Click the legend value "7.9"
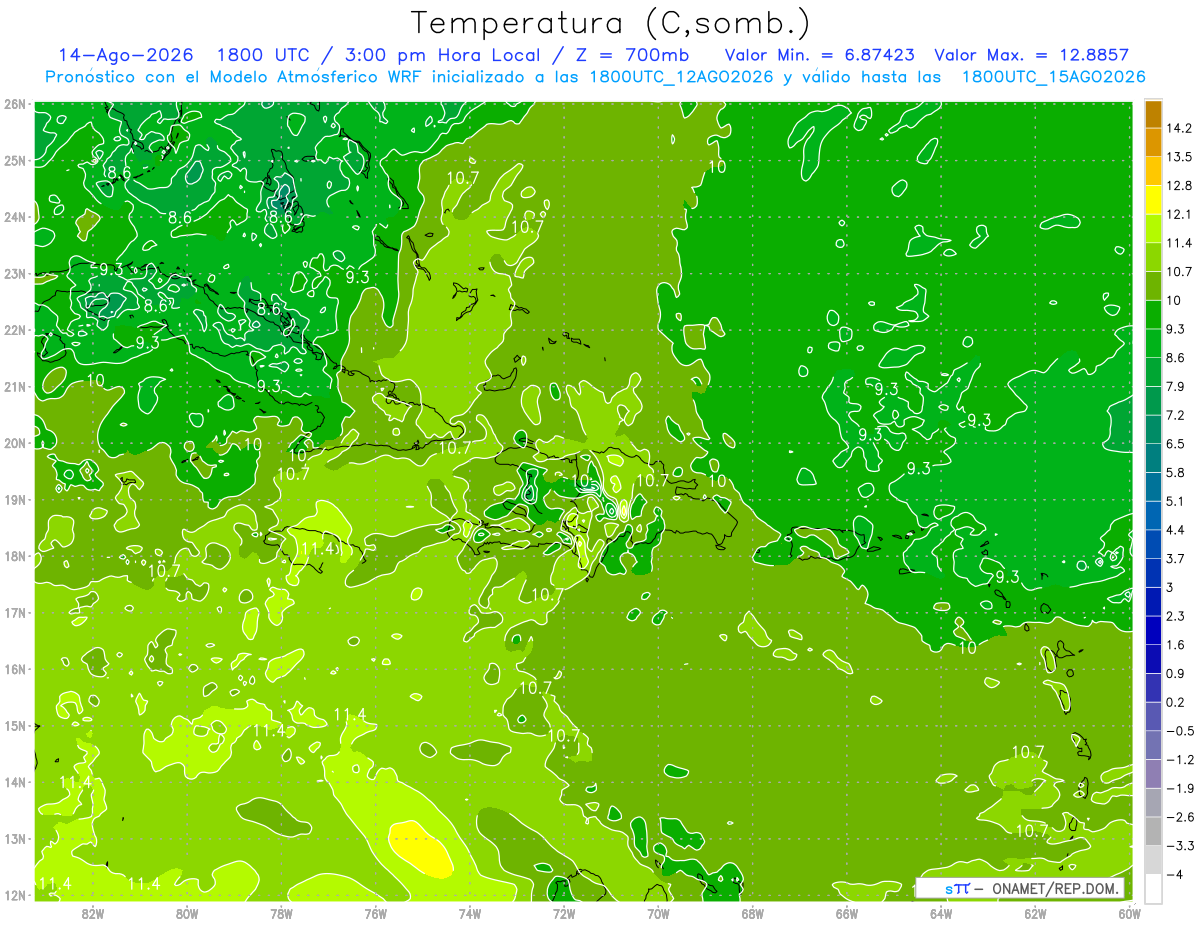Screen dimensions: 1200x927 1177,386
